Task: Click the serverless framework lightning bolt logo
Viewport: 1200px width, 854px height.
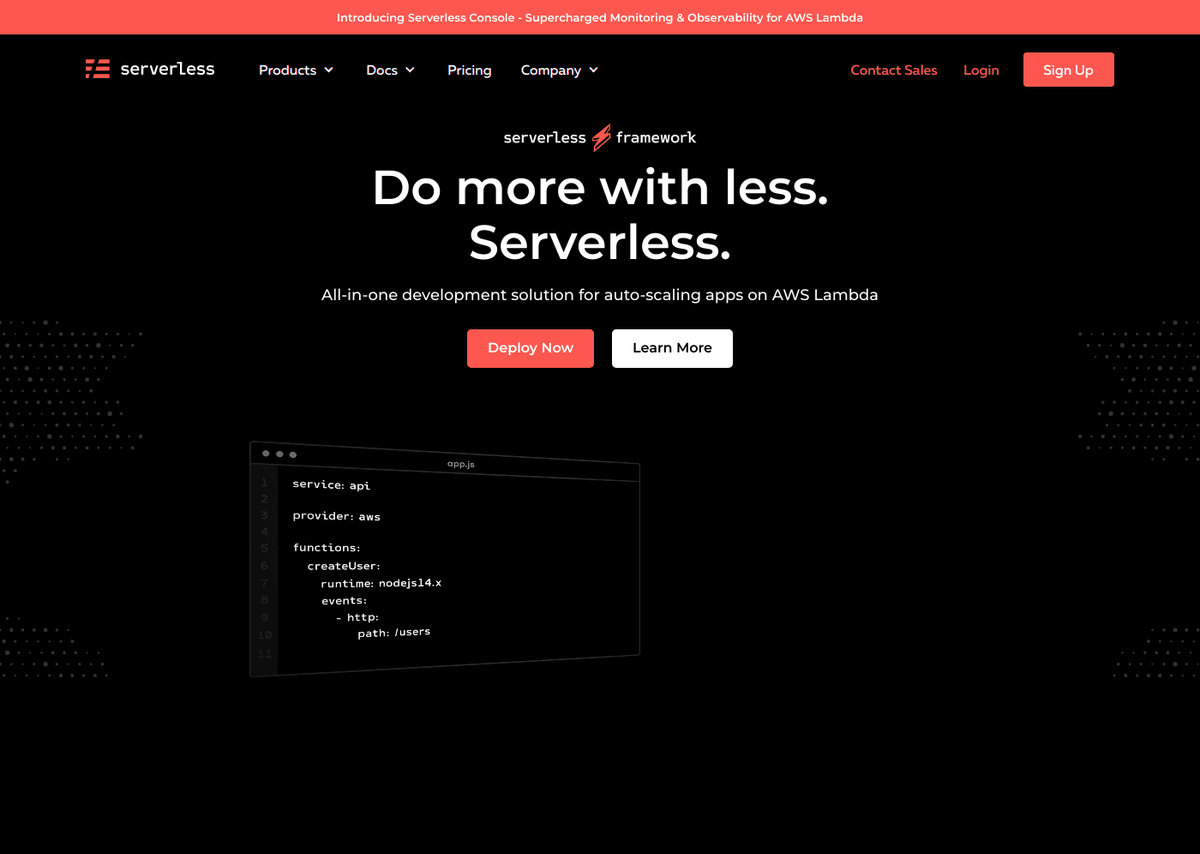Action: (601, 138)
